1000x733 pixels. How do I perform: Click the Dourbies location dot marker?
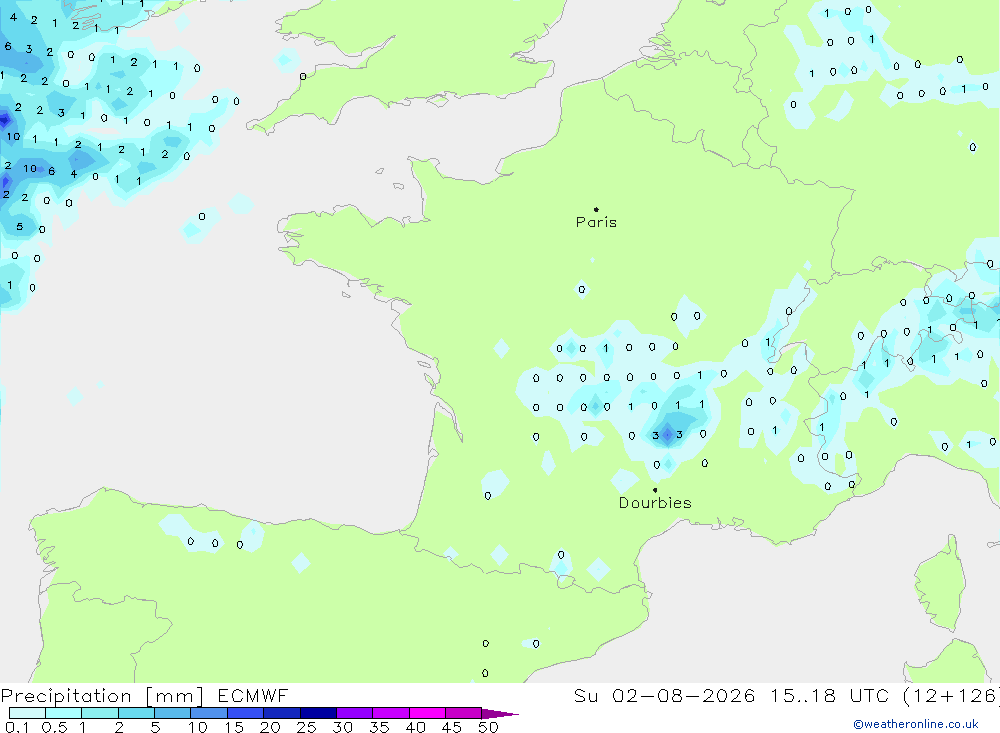655,490
